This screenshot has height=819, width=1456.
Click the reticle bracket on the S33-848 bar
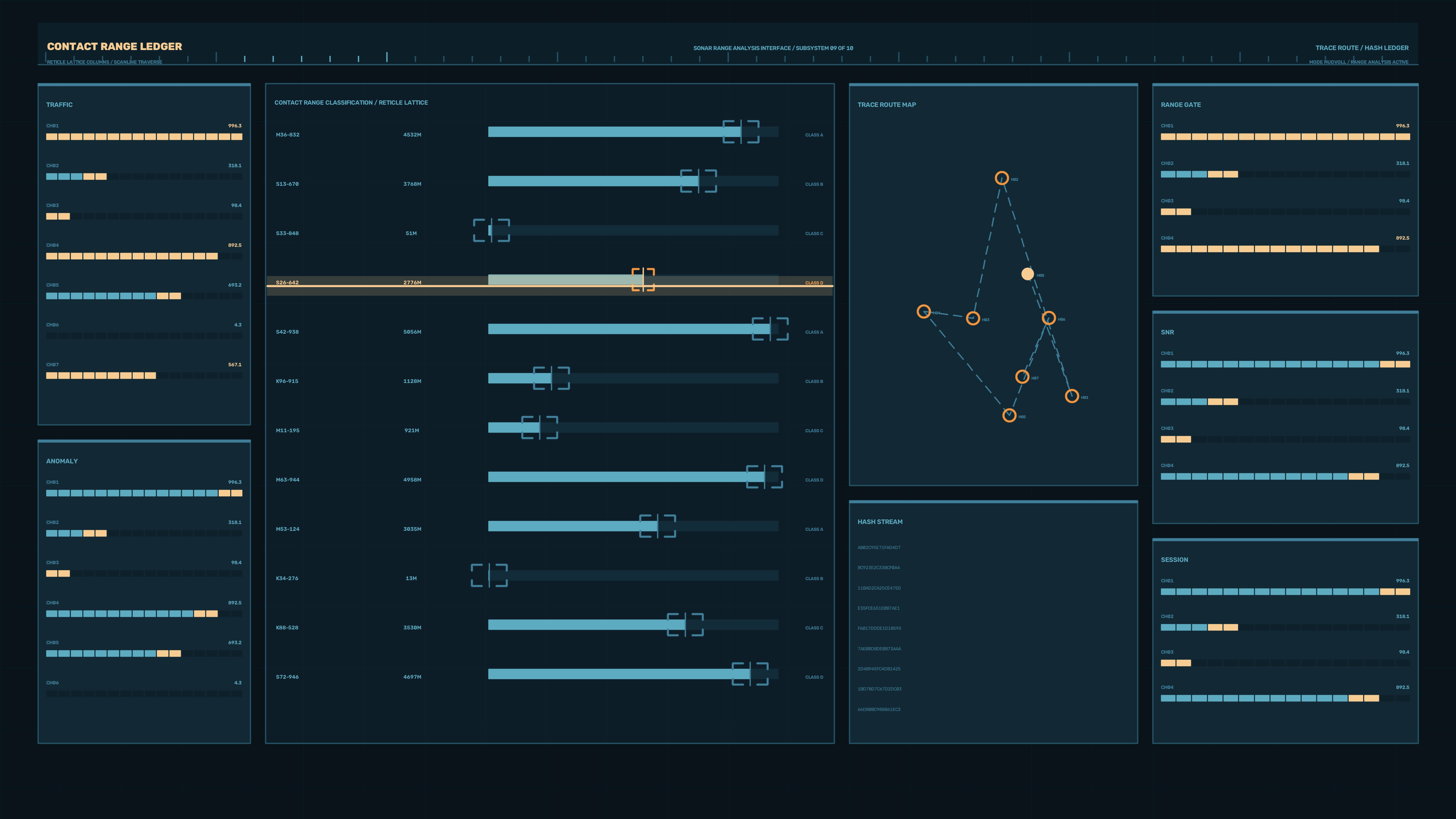(492, 231)
